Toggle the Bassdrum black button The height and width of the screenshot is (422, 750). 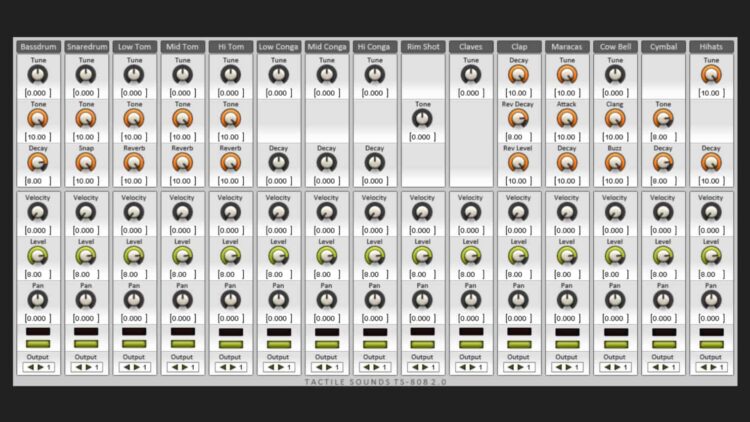(38, 331)
